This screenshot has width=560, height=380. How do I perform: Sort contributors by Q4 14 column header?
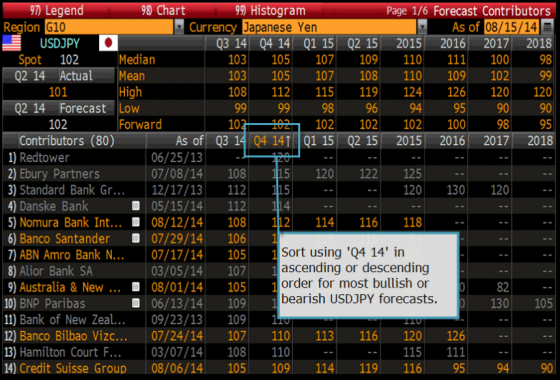pyautogui.click(x=271, y=141)
